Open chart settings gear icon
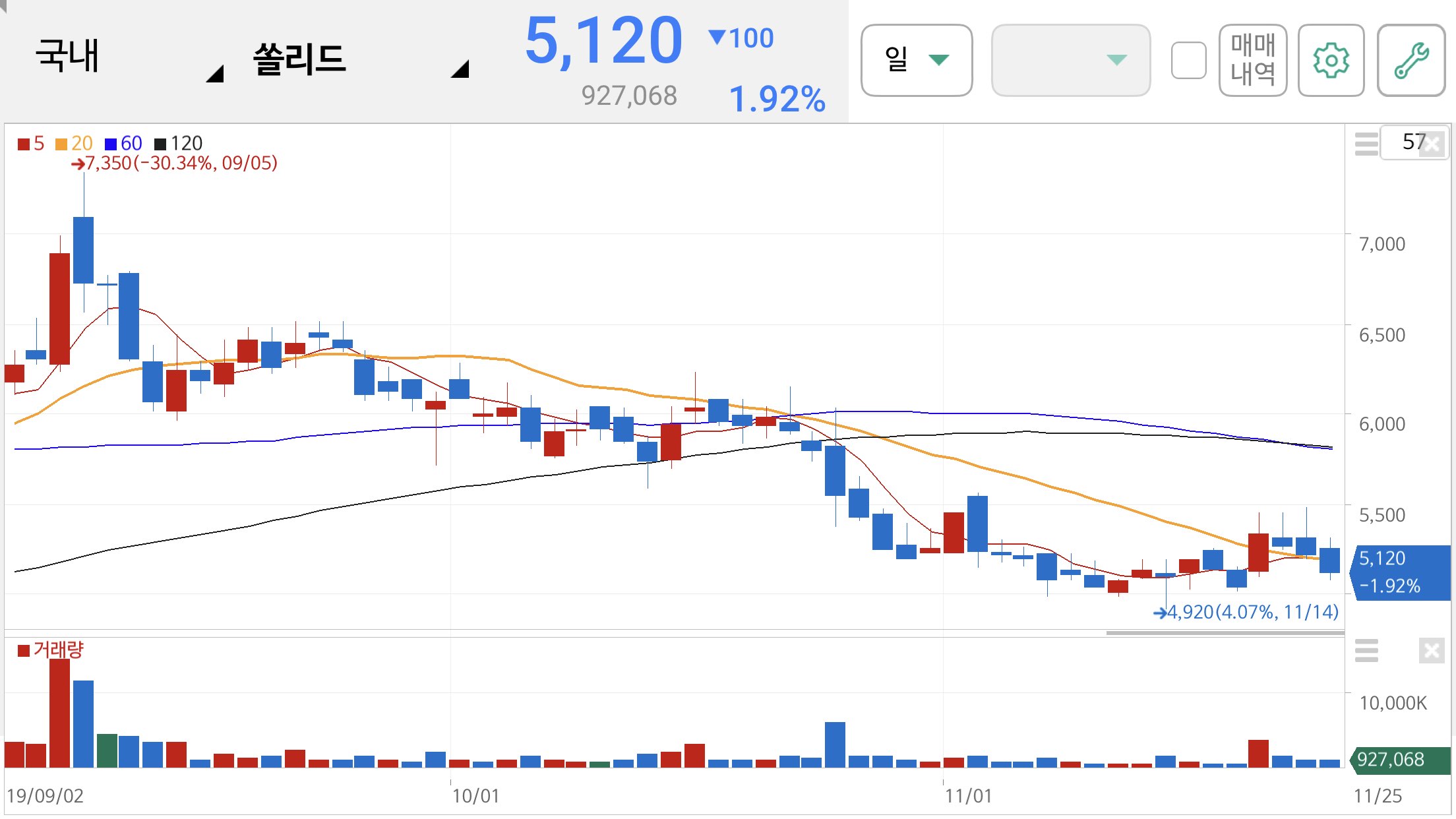This screenshot has height=819, width=1456. [1331, 61]
